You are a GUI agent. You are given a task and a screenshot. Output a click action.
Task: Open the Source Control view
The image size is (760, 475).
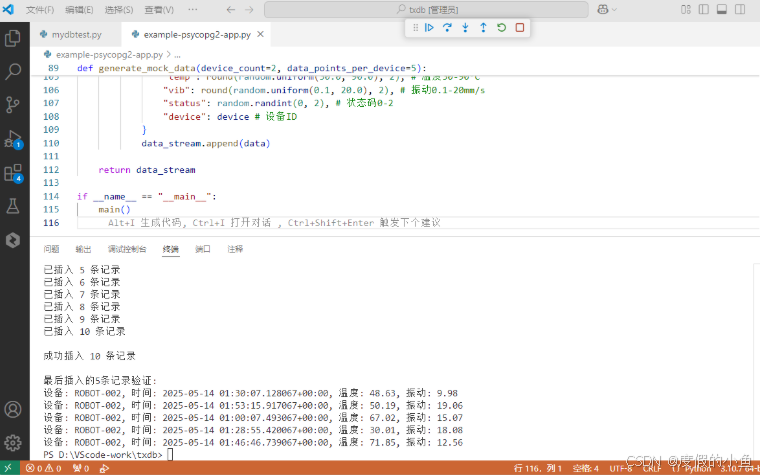13,105
